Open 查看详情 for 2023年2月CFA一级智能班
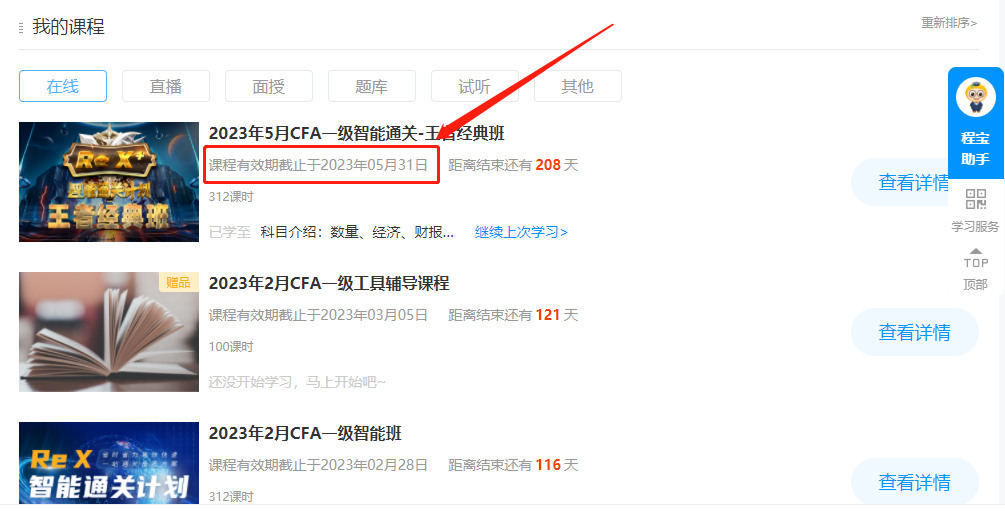Image resolution: width=1005 pixels, height=511 pixels. click(913, 483)
